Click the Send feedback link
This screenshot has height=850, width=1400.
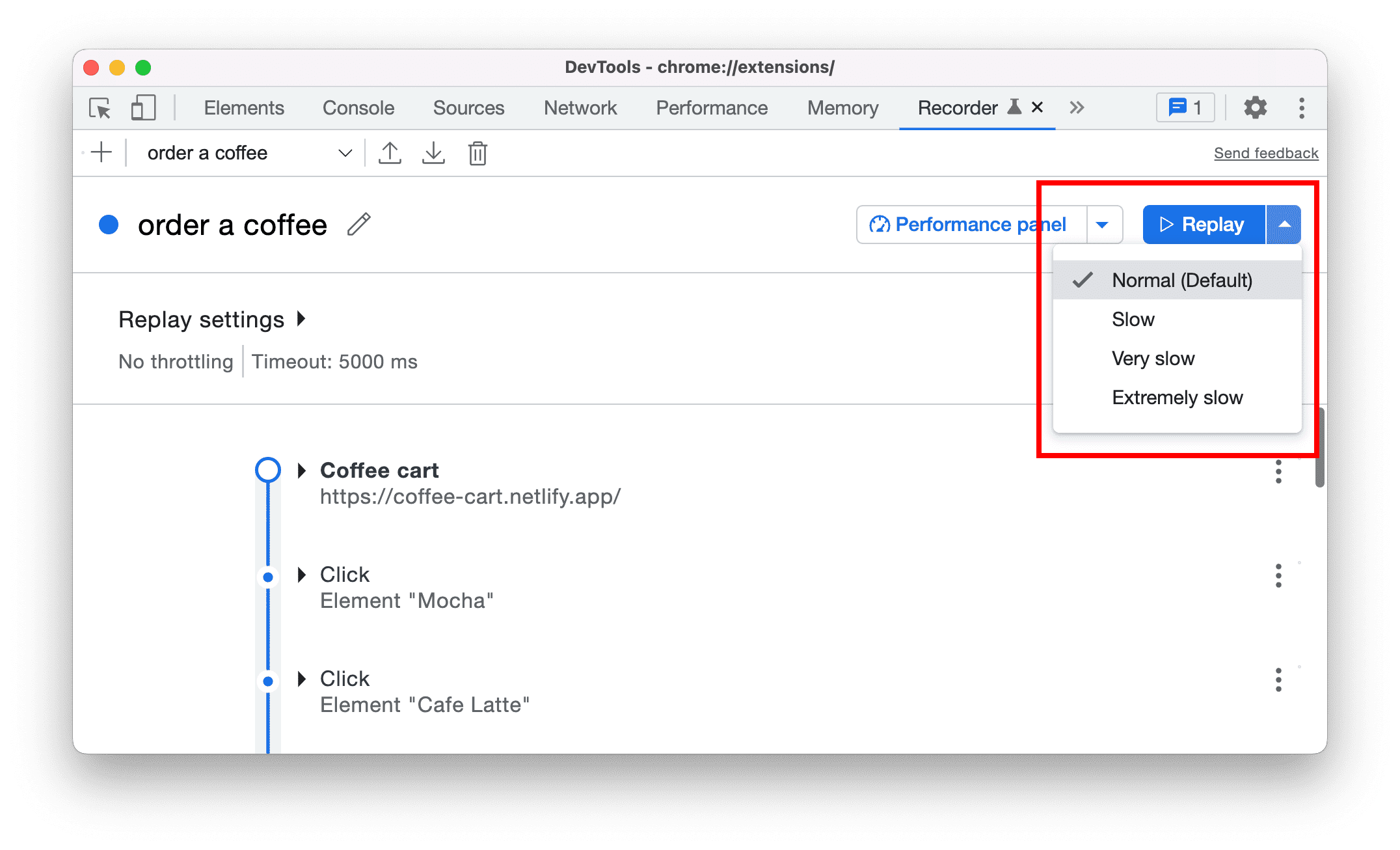click(1265, 152)
